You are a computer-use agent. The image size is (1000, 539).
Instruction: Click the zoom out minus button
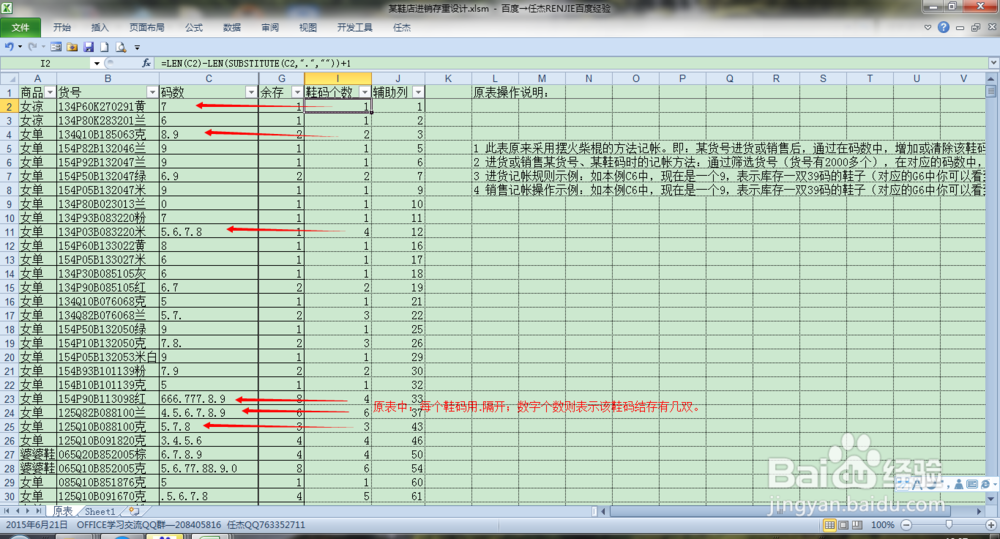click(x=906, y=524)
